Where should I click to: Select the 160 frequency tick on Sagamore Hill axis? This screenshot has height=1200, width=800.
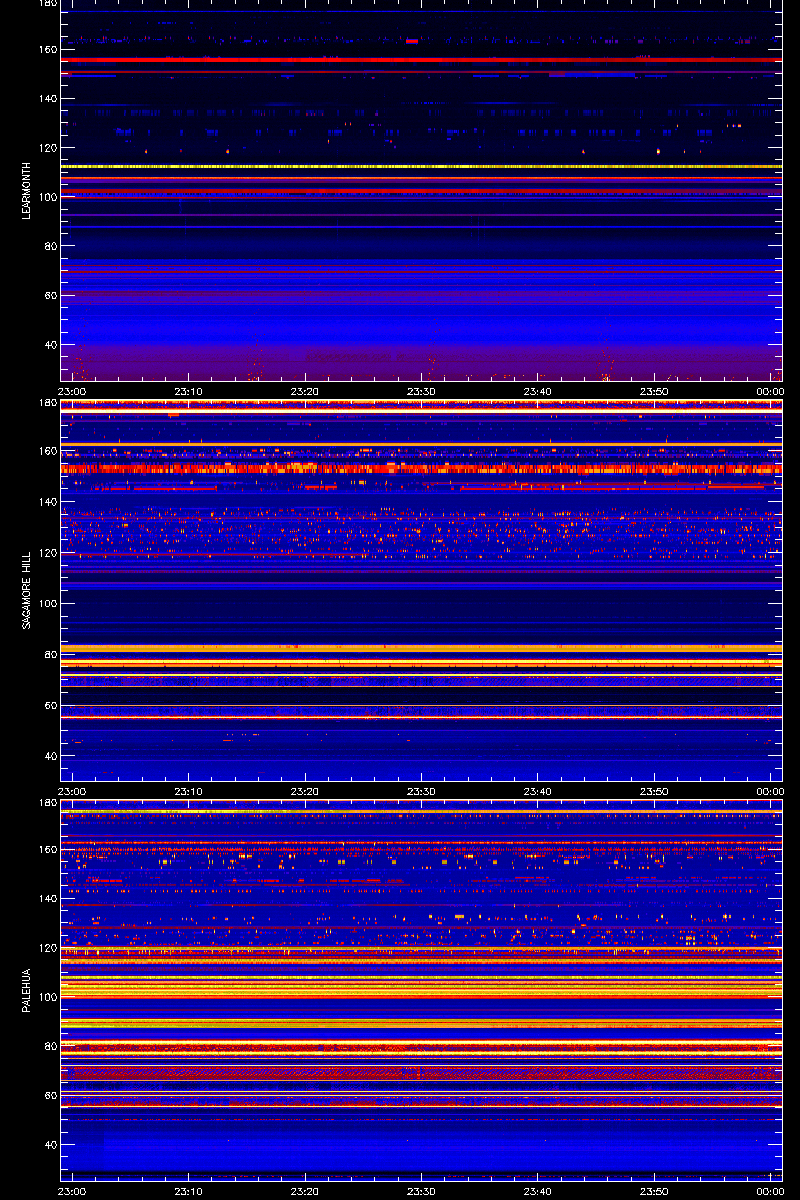(x=48, y=451)
